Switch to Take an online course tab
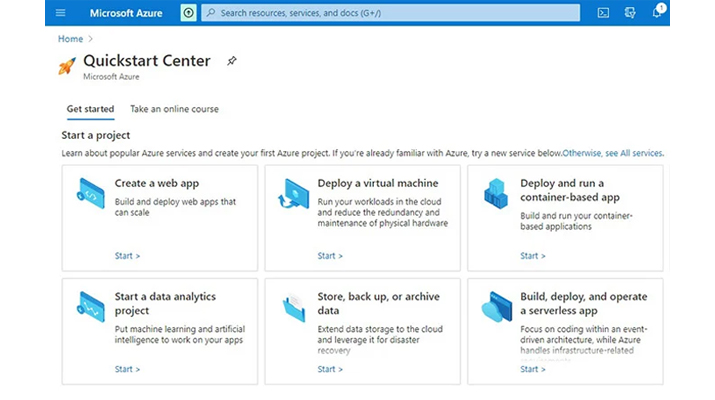This screenshot has width=715, height=400. (174, 109)
